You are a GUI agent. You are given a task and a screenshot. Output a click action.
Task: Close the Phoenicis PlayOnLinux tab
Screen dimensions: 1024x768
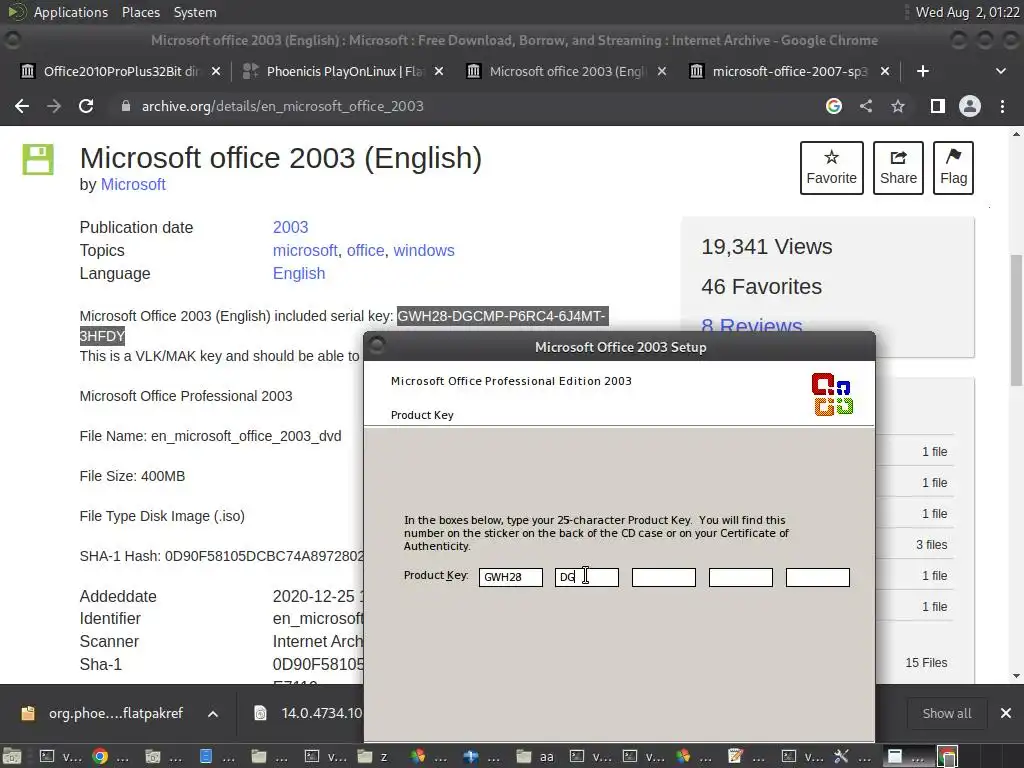439,71
